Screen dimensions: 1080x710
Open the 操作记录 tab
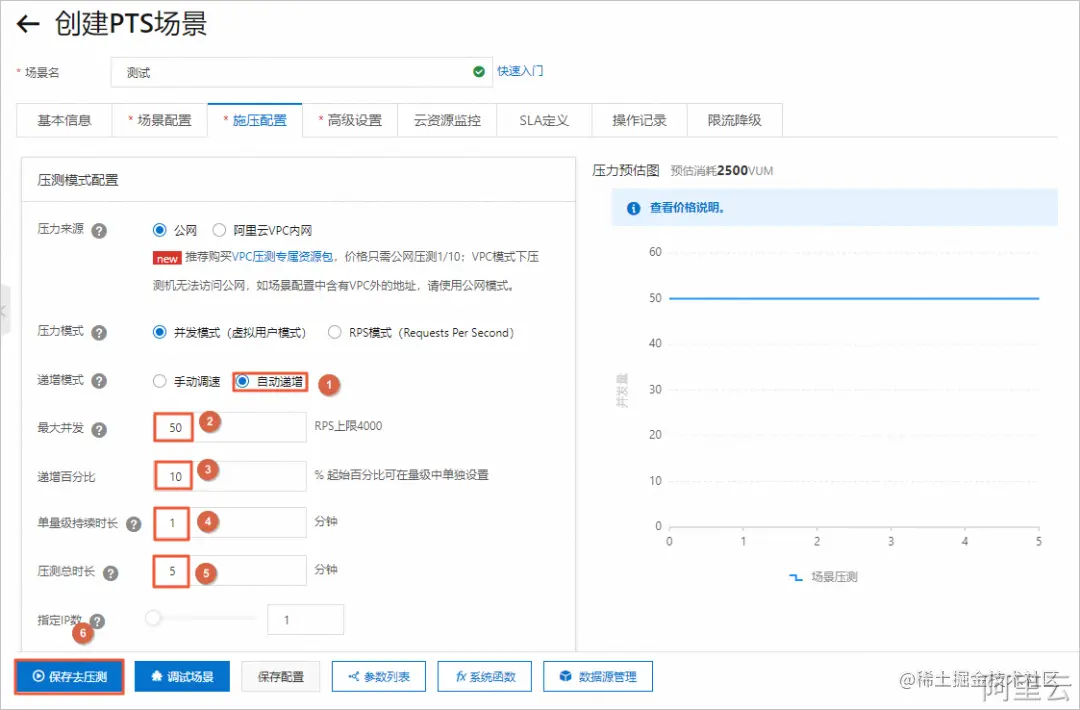(x=639, y=121)
